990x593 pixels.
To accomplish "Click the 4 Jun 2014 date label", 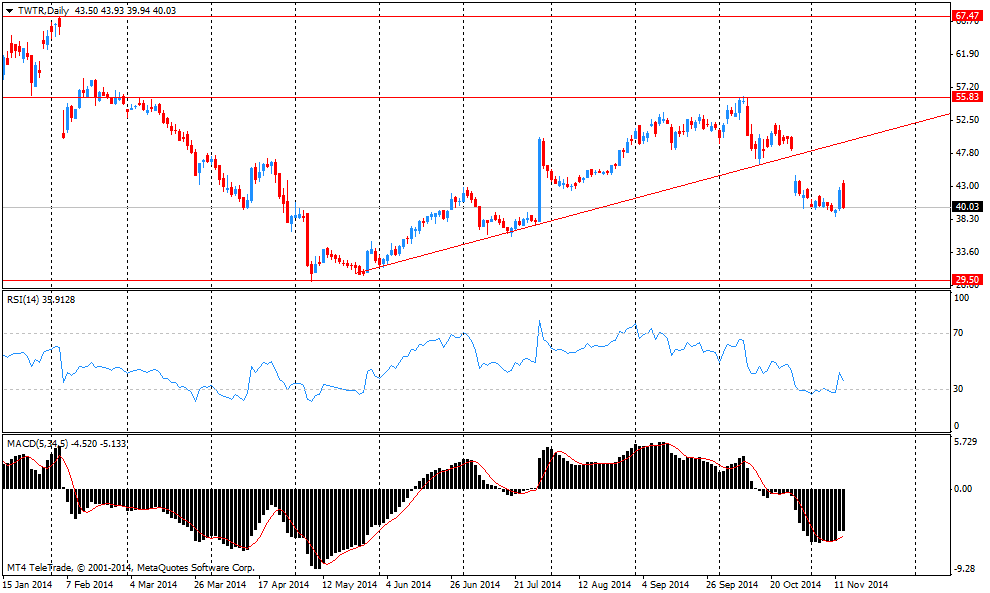I will (409, 585).
